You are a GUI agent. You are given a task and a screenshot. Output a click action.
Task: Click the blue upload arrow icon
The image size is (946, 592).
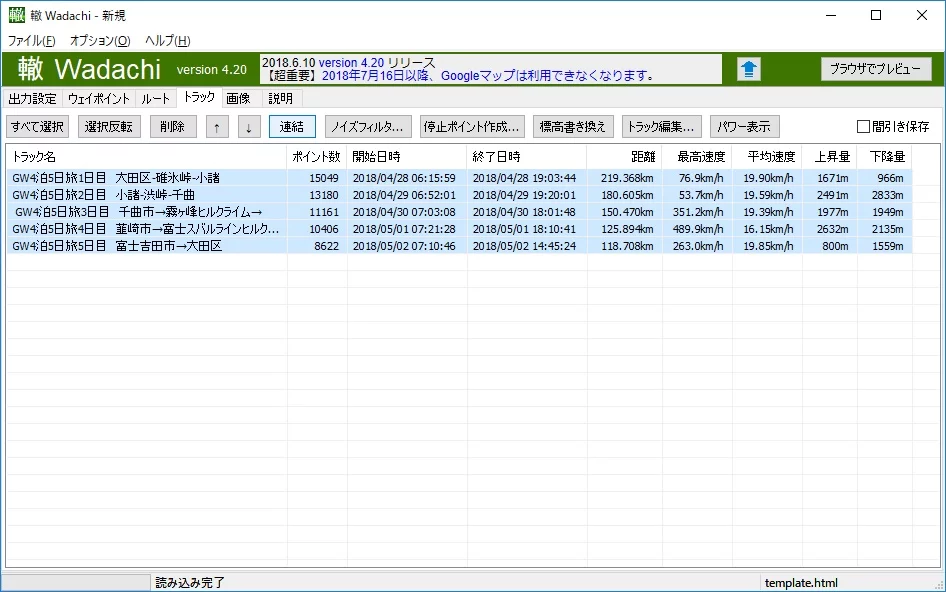click(x=749, y=69)
